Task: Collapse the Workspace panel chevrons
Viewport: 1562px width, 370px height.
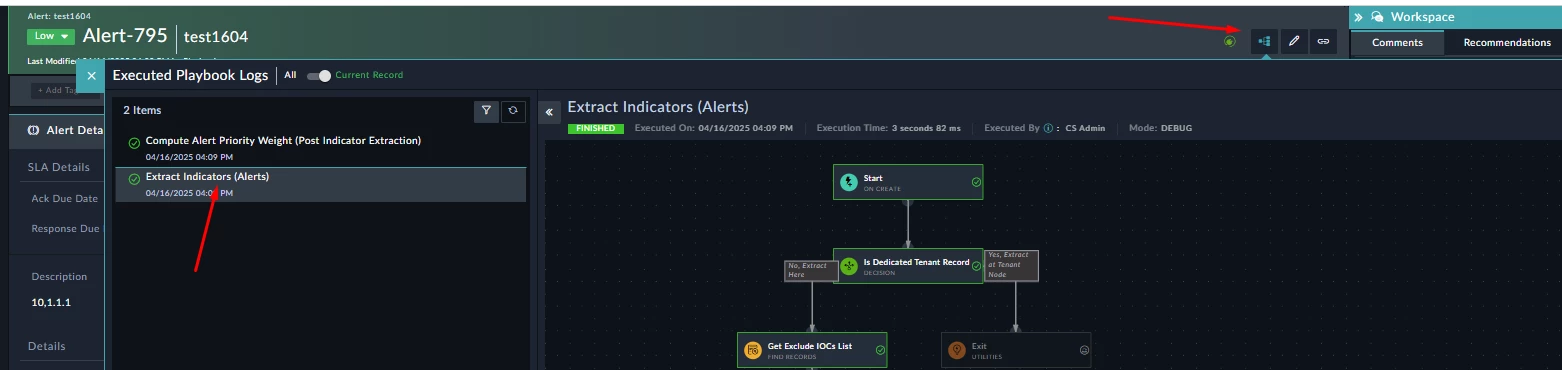Action: click(x=1359, y=17)
